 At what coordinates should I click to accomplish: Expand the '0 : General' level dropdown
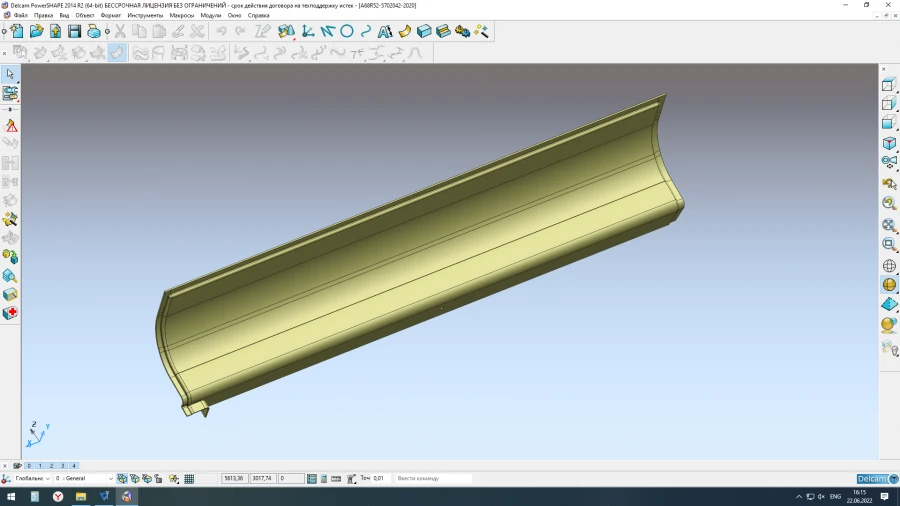click(x=84, y=479)
